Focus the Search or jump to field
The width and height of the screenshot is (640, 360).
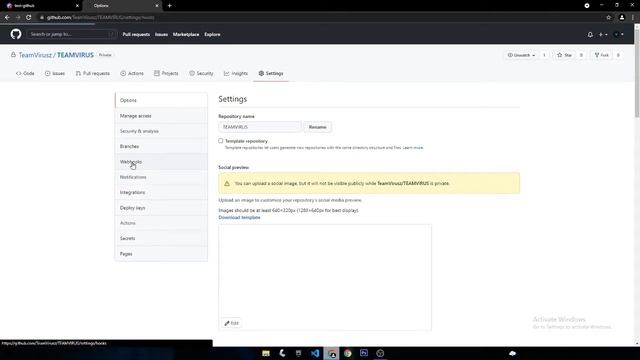coord(71,34)
